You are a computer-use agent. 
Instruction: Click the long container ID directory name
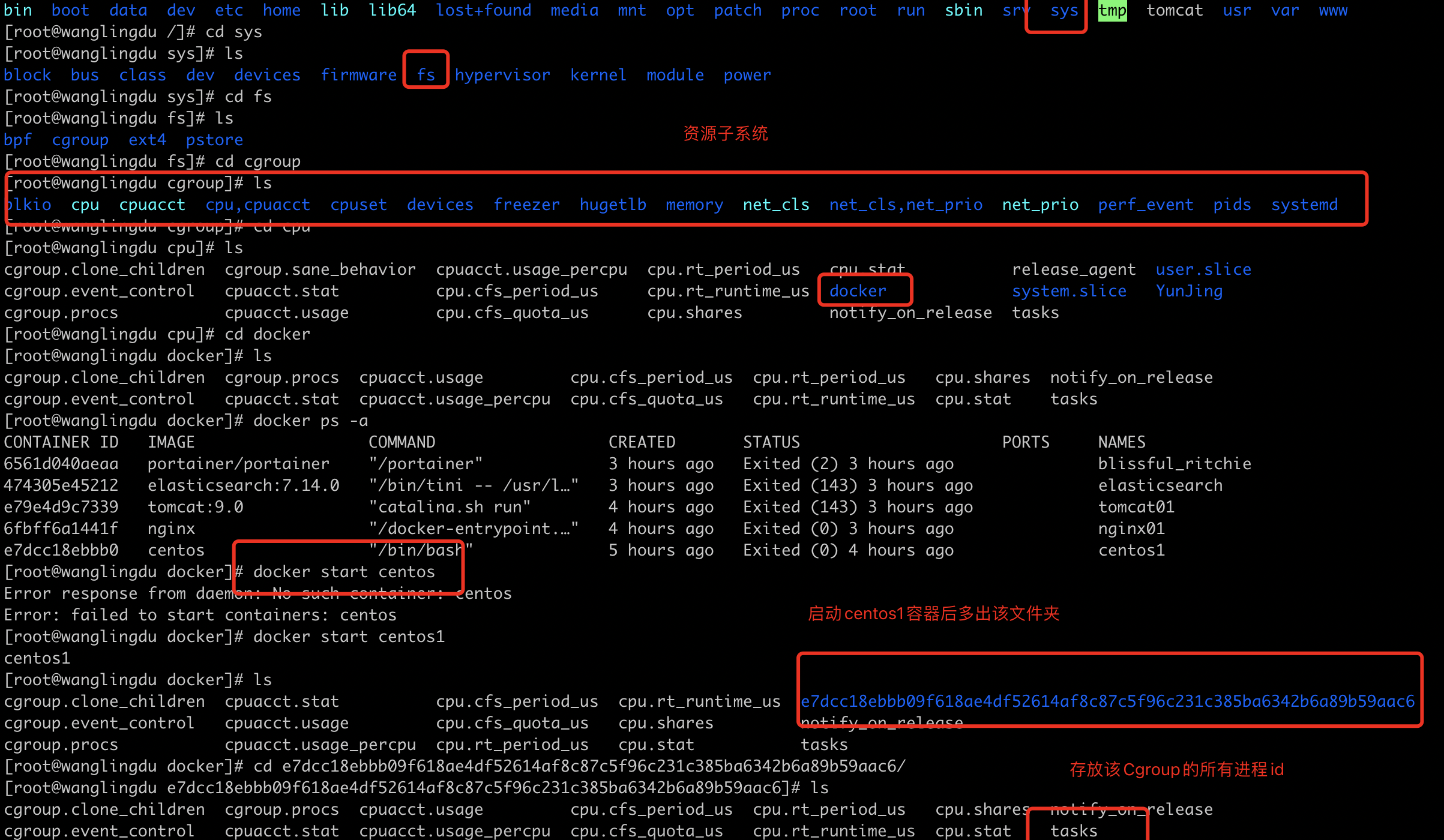(1107, 701)
